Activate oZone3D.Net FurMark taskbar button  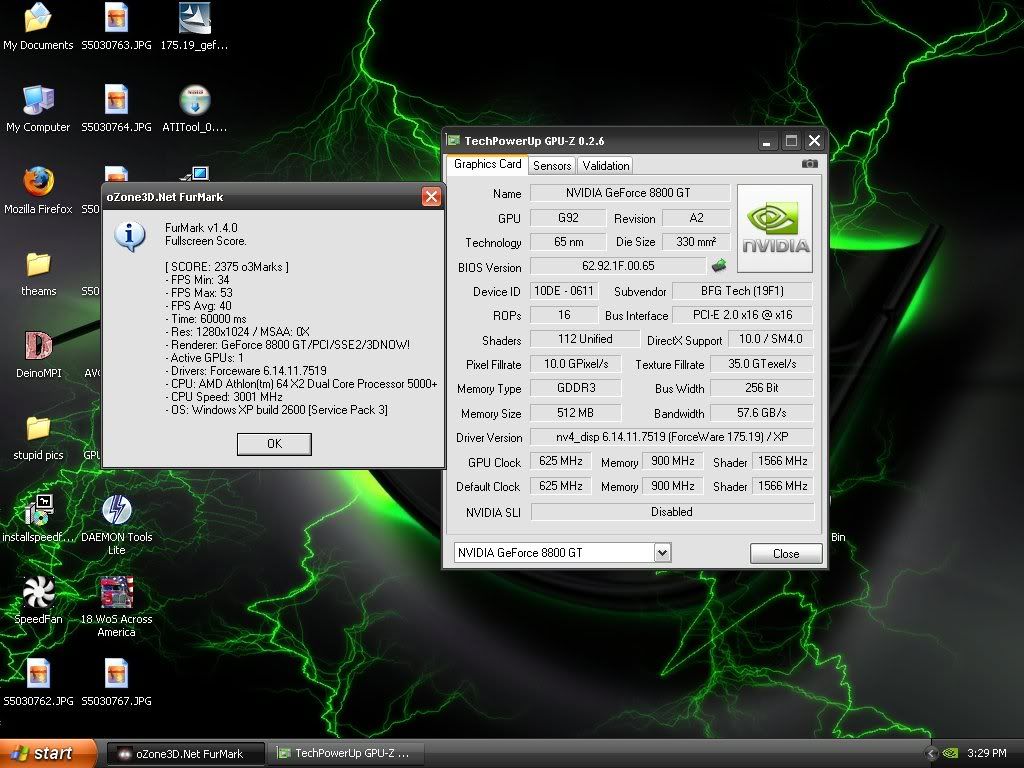pos(186,754)
